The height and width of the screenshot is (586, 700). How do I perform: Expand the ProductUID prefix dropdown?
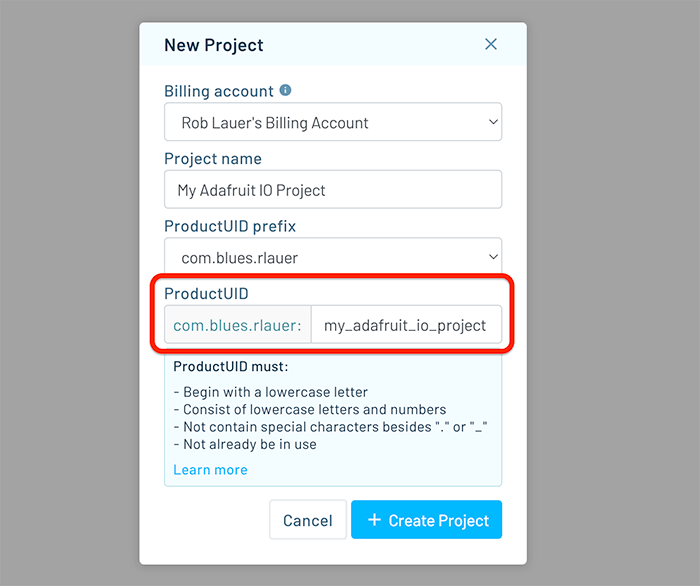pos(333,257)
